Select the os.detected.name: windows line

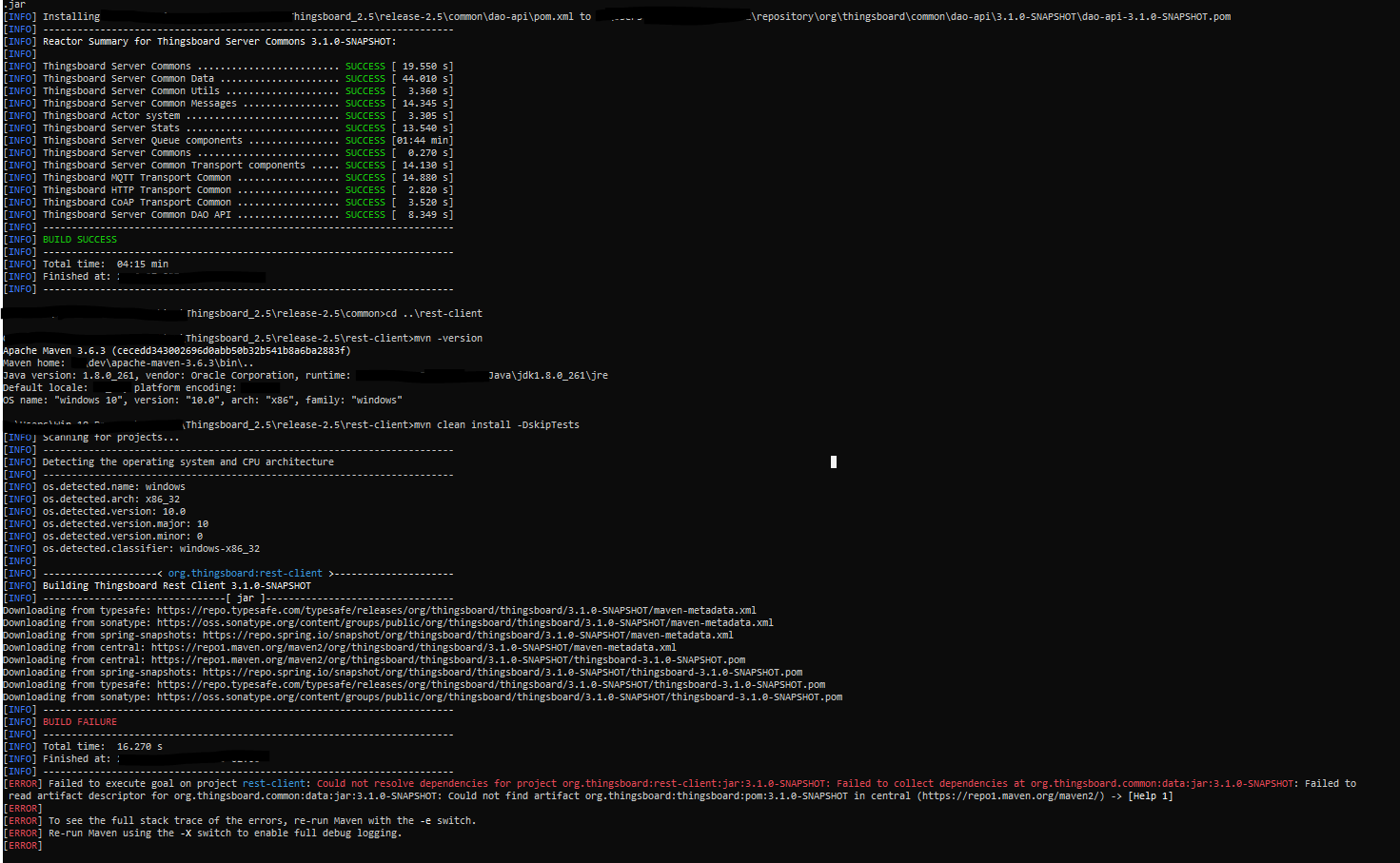tap(113, 486)
